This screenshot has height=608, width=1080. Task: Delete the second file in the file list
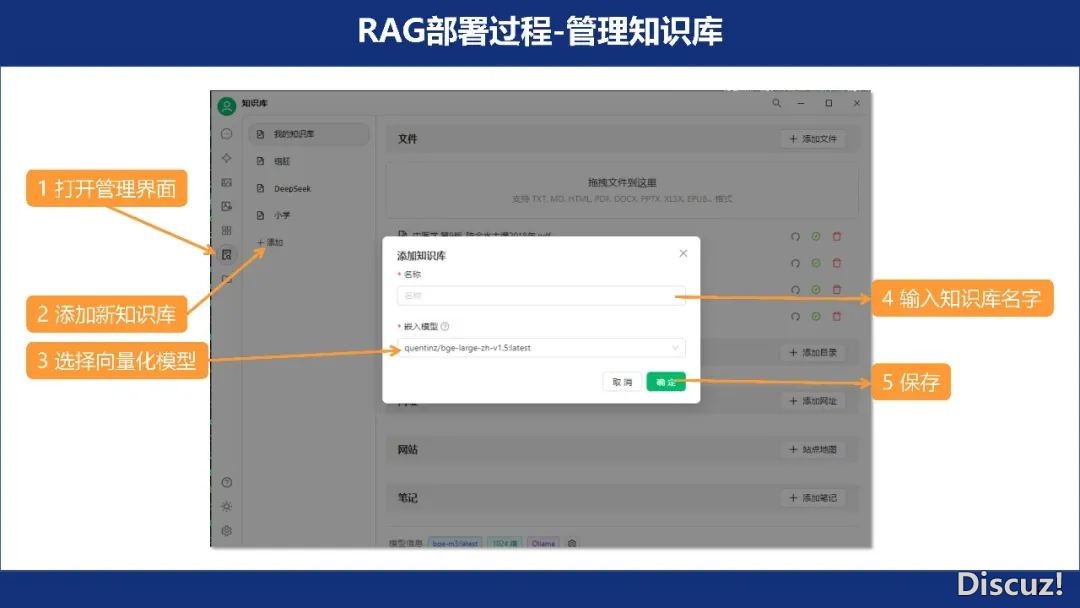tap(837, 263)
